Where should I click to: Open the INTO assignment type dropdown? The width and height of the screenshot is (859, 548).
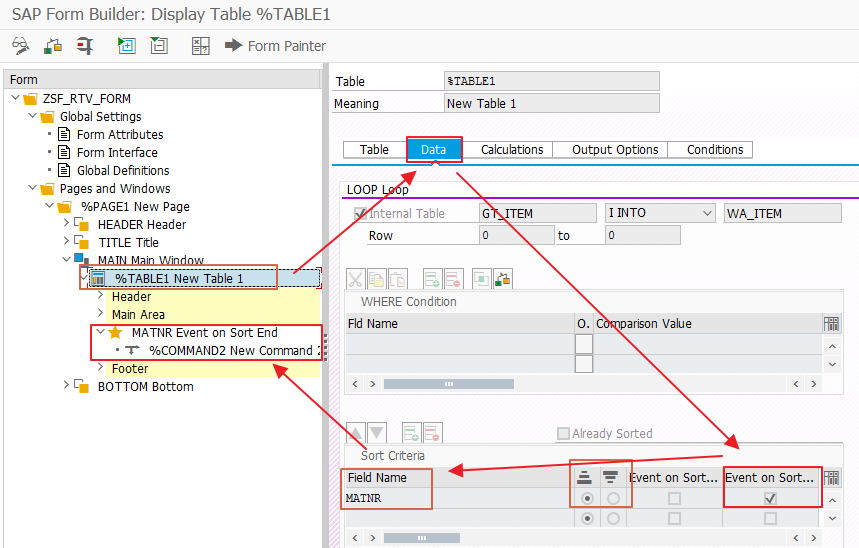pyautogui.click(x=707, y=213)
